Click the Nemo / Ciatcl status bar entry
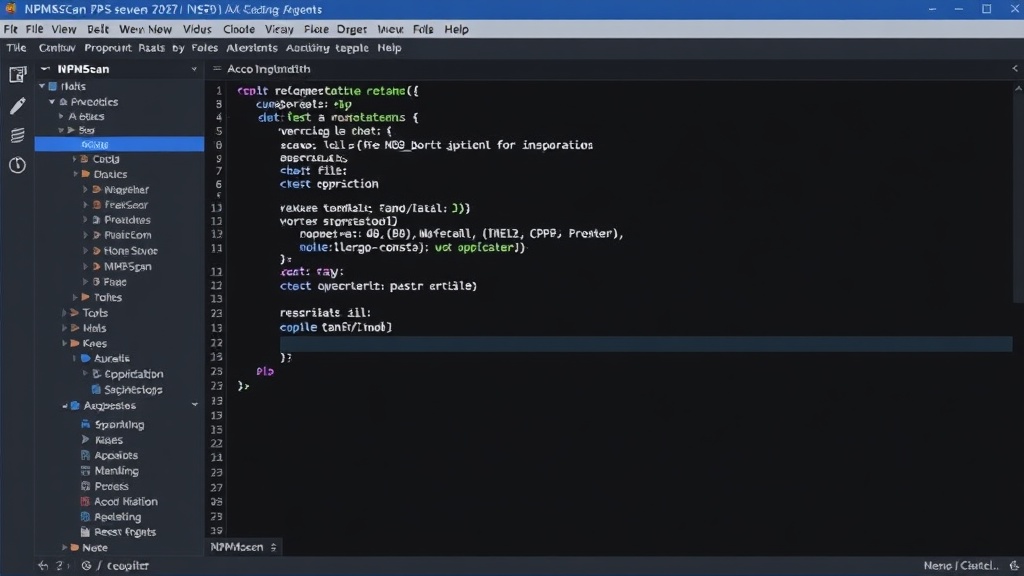Screen dimensions: 1024x576 (x=961, y=566)
